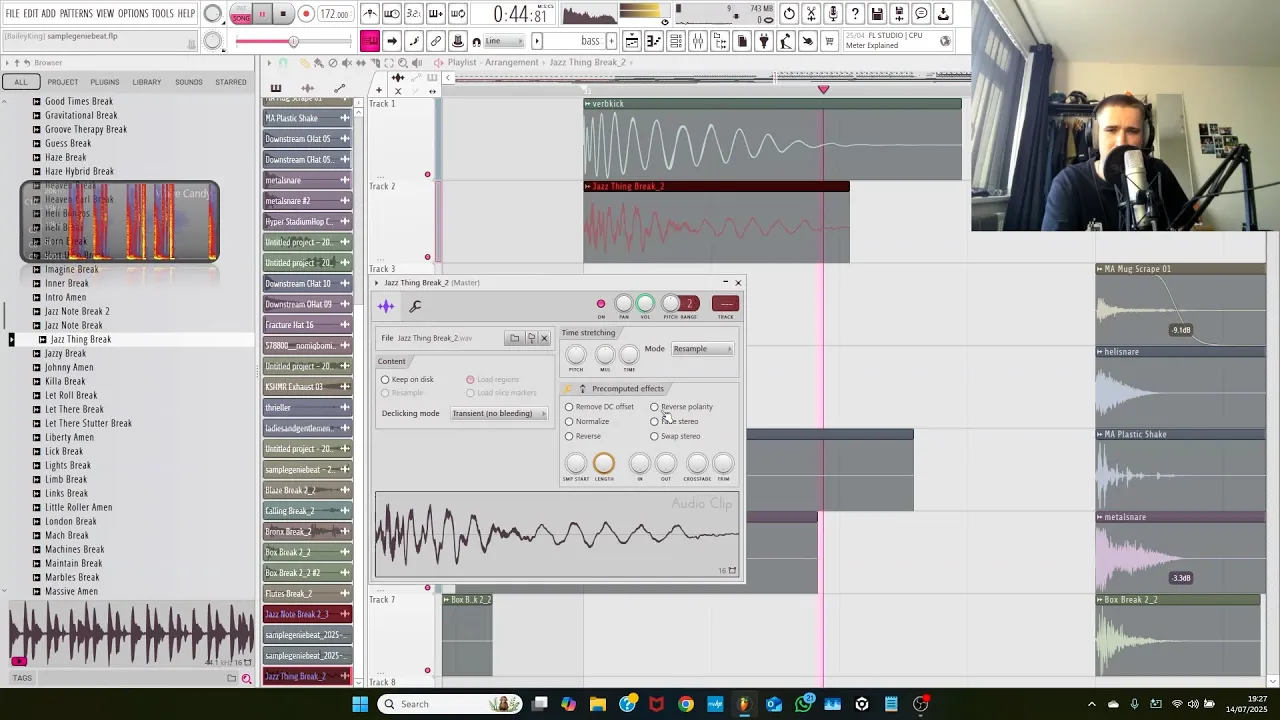Set the tempo 172 field
The image size is (1280, 720).
335,14
